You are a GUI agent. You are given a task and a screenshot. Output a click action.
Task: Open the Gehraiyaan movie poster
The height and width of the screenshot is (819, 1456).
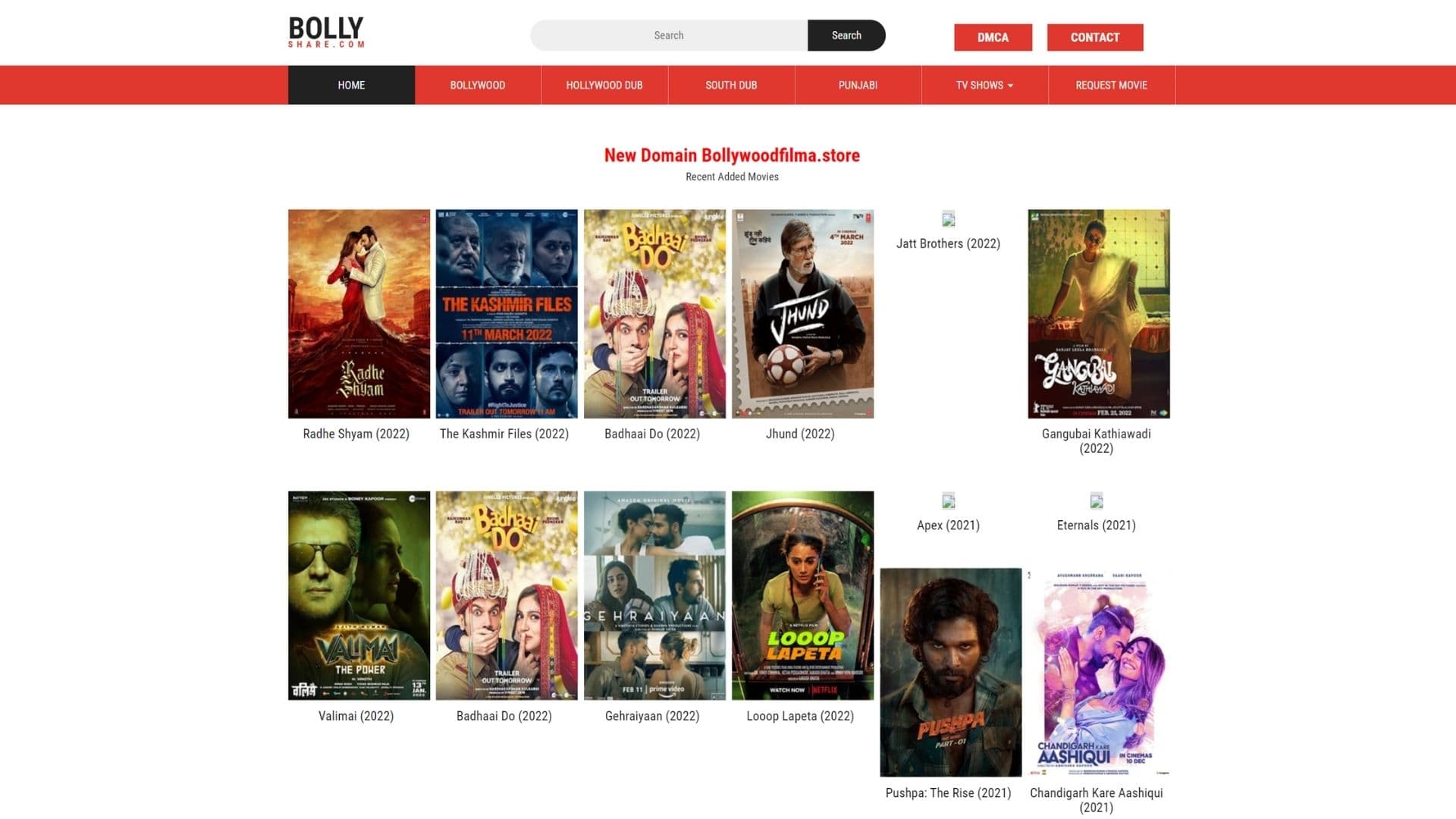(654, 595)
